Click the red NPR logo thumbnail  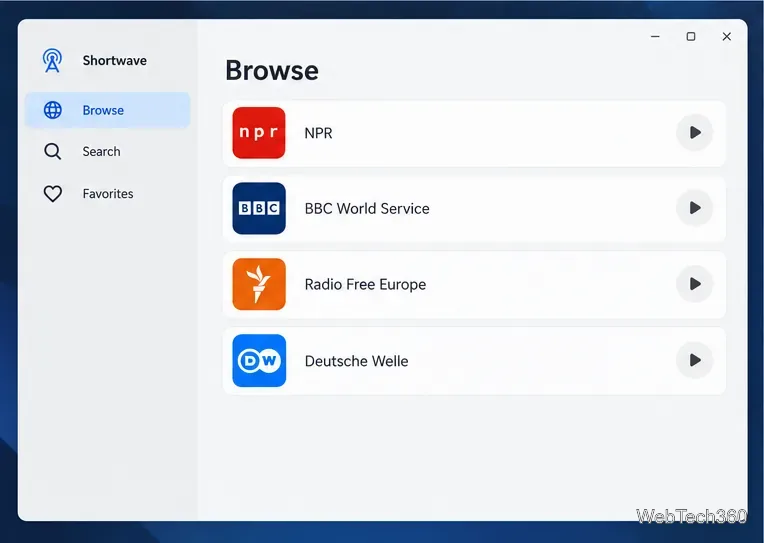tap(259, 133)
